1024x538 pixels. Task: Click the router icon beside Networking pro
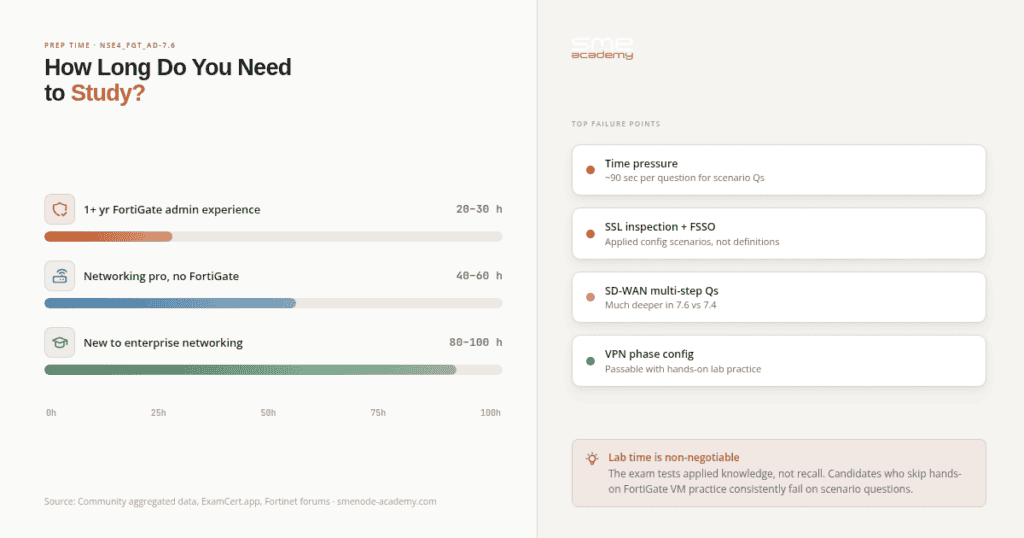coord(59,276)
